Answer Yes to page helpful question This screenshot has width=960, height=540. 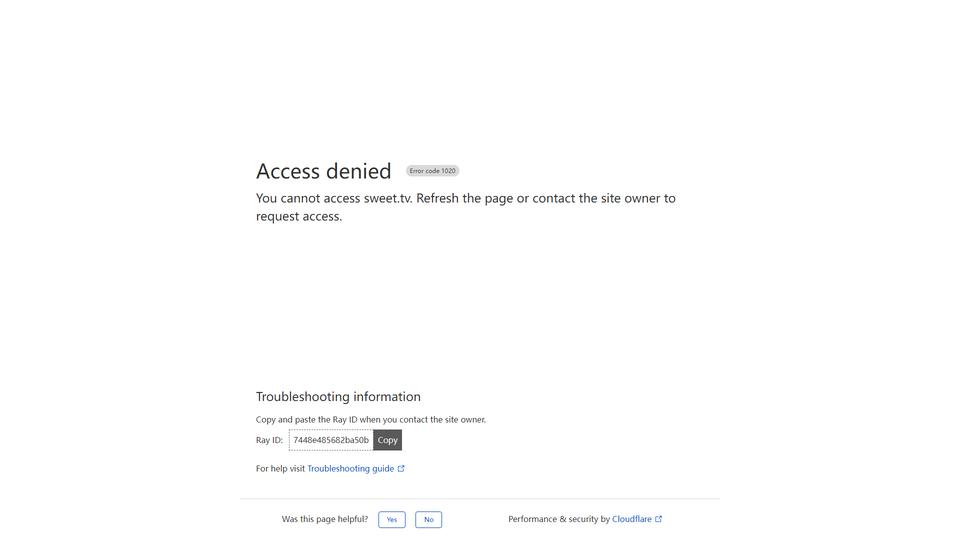pyautogui.click(x=392, y=519)
